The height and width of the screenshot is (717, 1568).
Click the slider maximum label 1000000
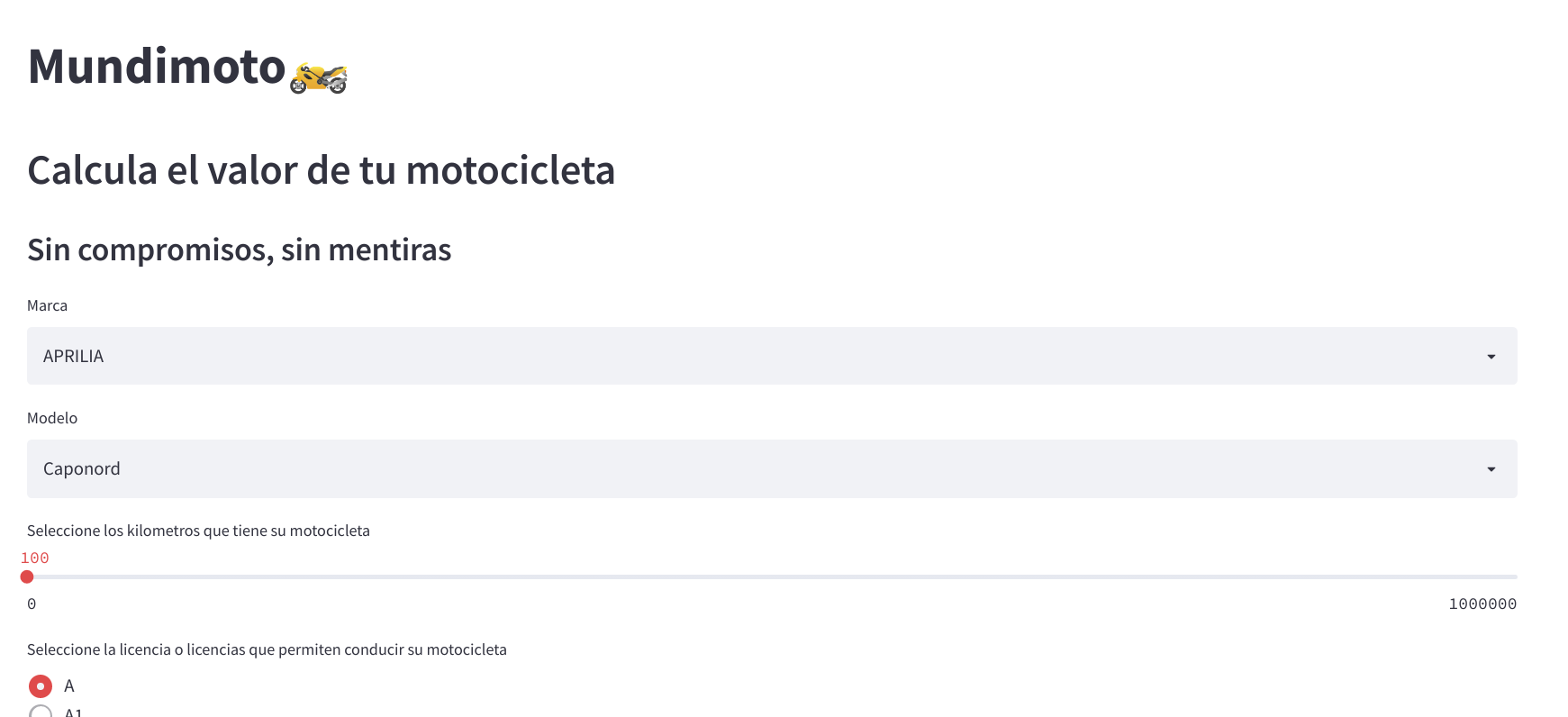(1482, 604)
